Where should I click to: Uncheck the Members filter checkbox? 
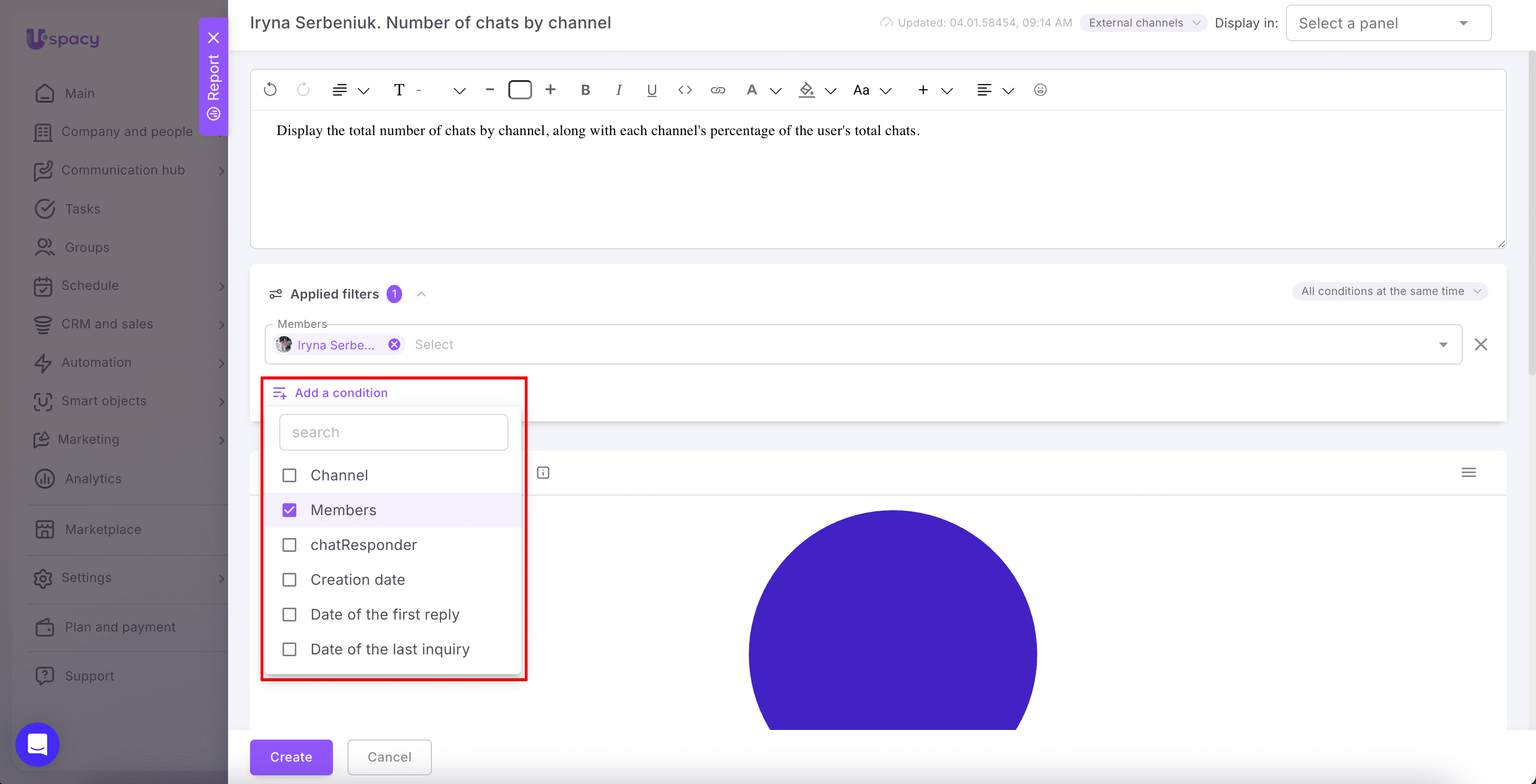[x=289, y=510]
